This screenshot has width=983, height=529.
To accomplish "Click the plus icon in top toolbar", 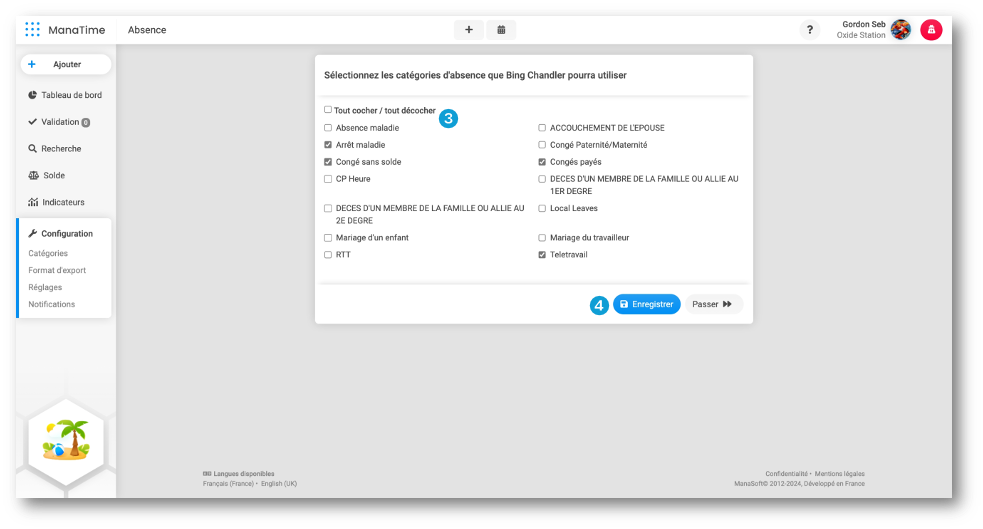I will pos(468,30).
